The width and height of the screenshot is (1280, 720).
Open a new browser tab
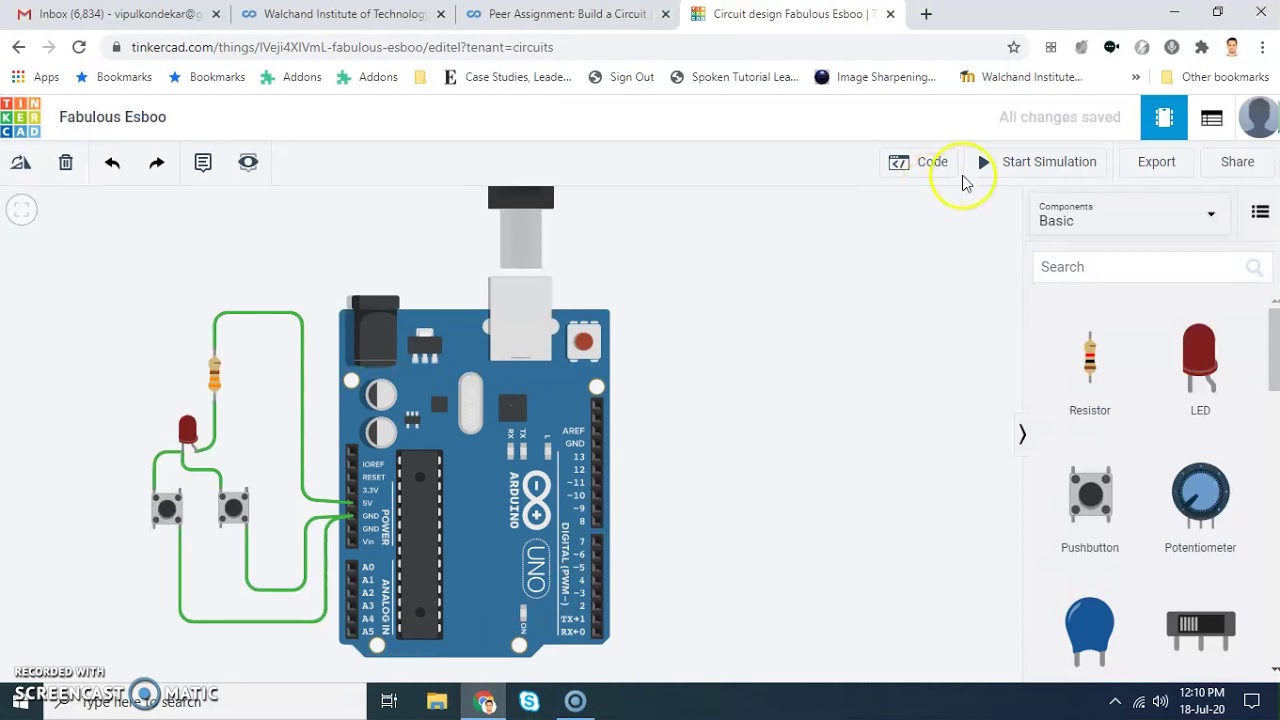[926, 14]
